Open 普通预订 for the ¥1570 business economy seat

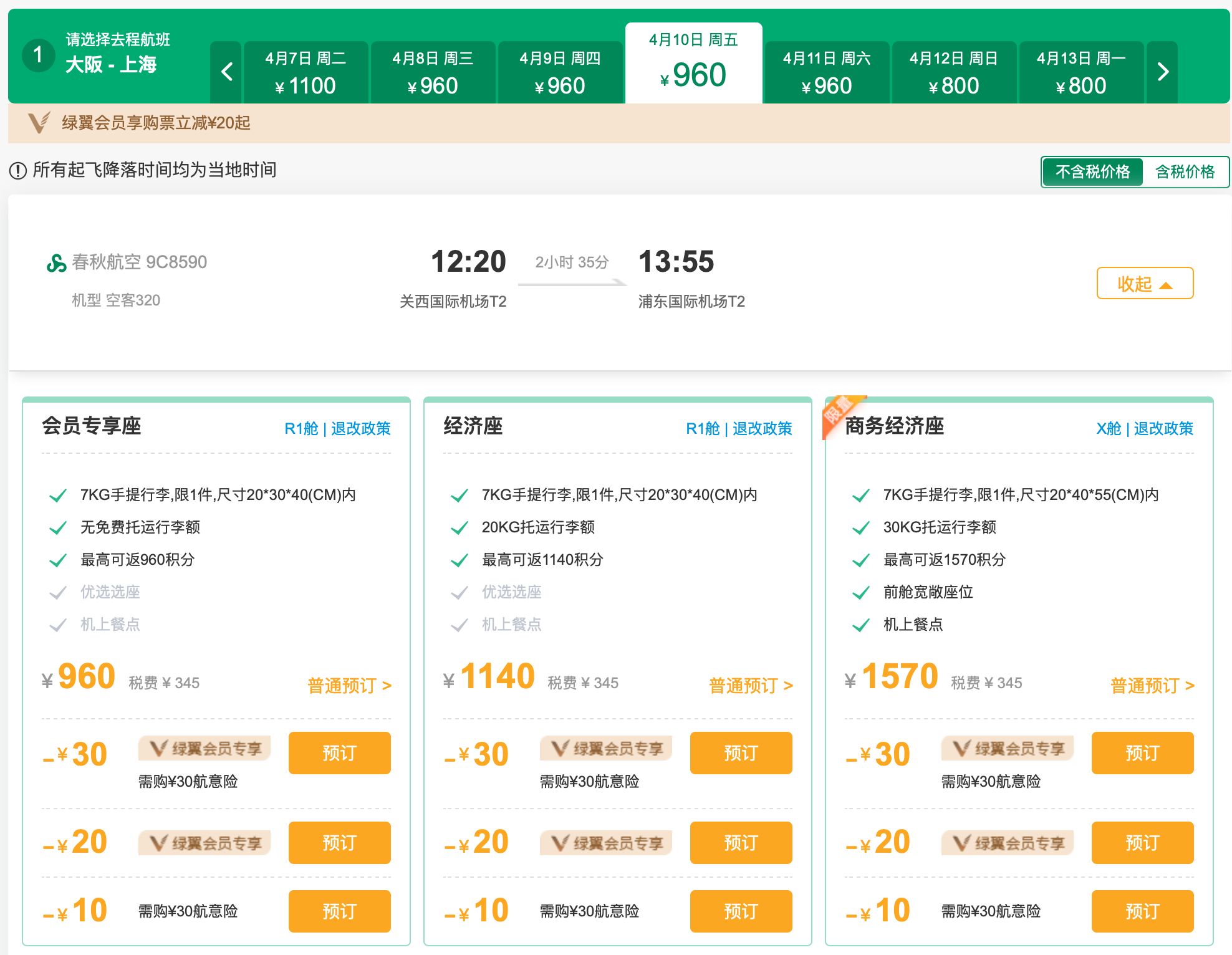point(1152,686)
